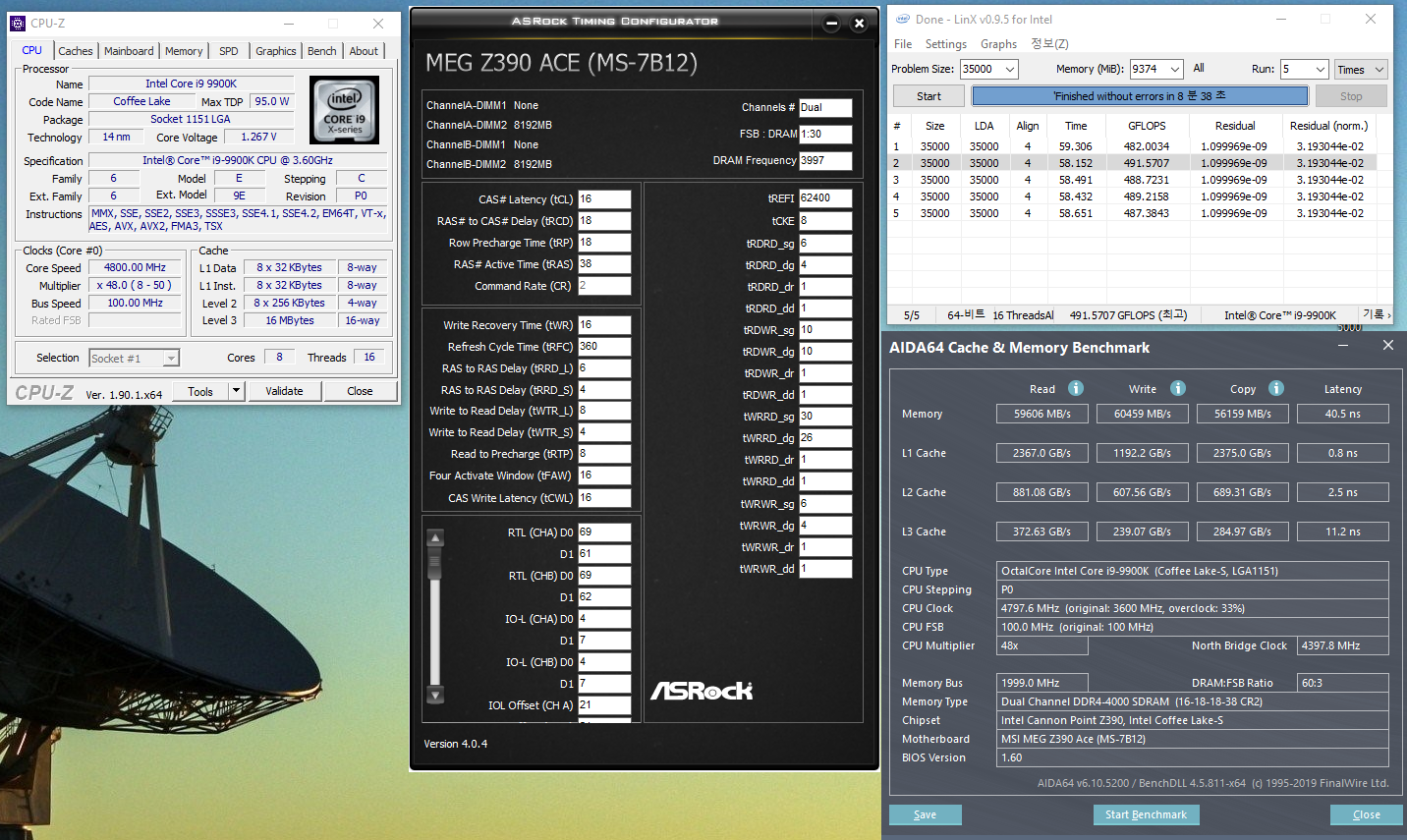Click the Core Voltage value 1.267 V

tap(259, 137)
